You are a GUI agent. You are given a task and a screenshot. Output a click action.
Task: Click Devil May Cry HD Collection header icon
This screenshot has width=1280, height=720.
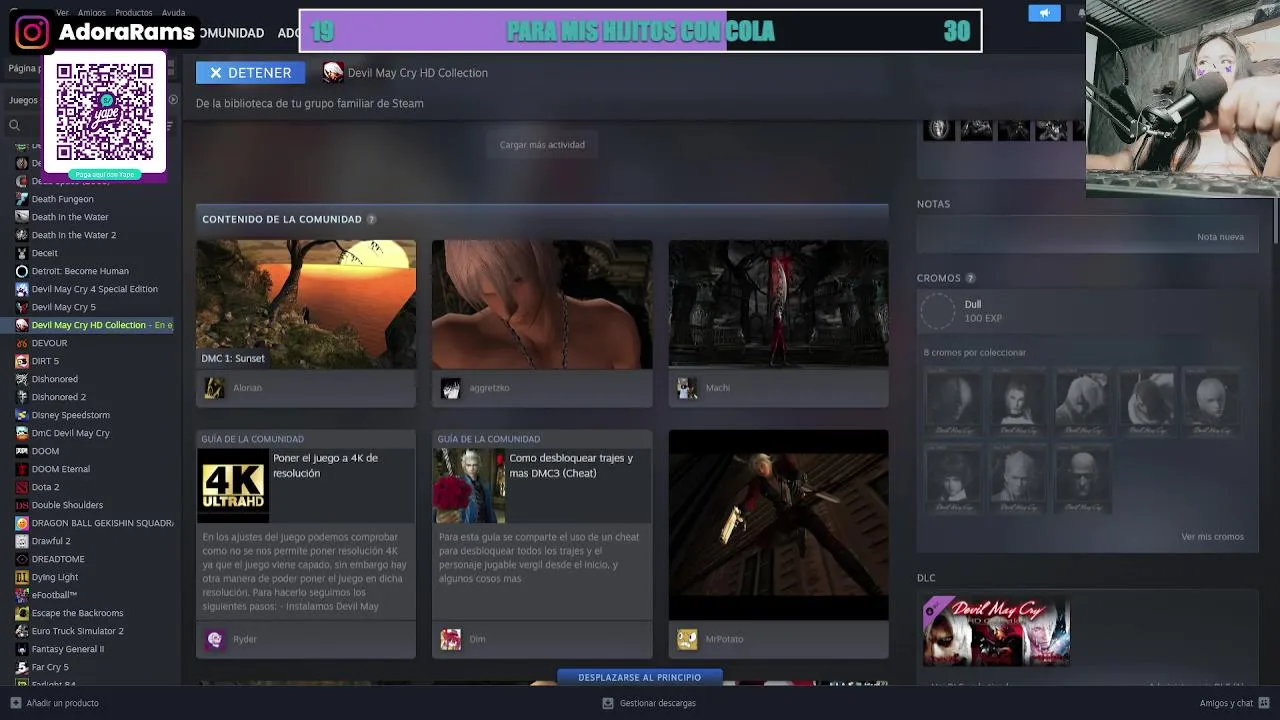333,72
